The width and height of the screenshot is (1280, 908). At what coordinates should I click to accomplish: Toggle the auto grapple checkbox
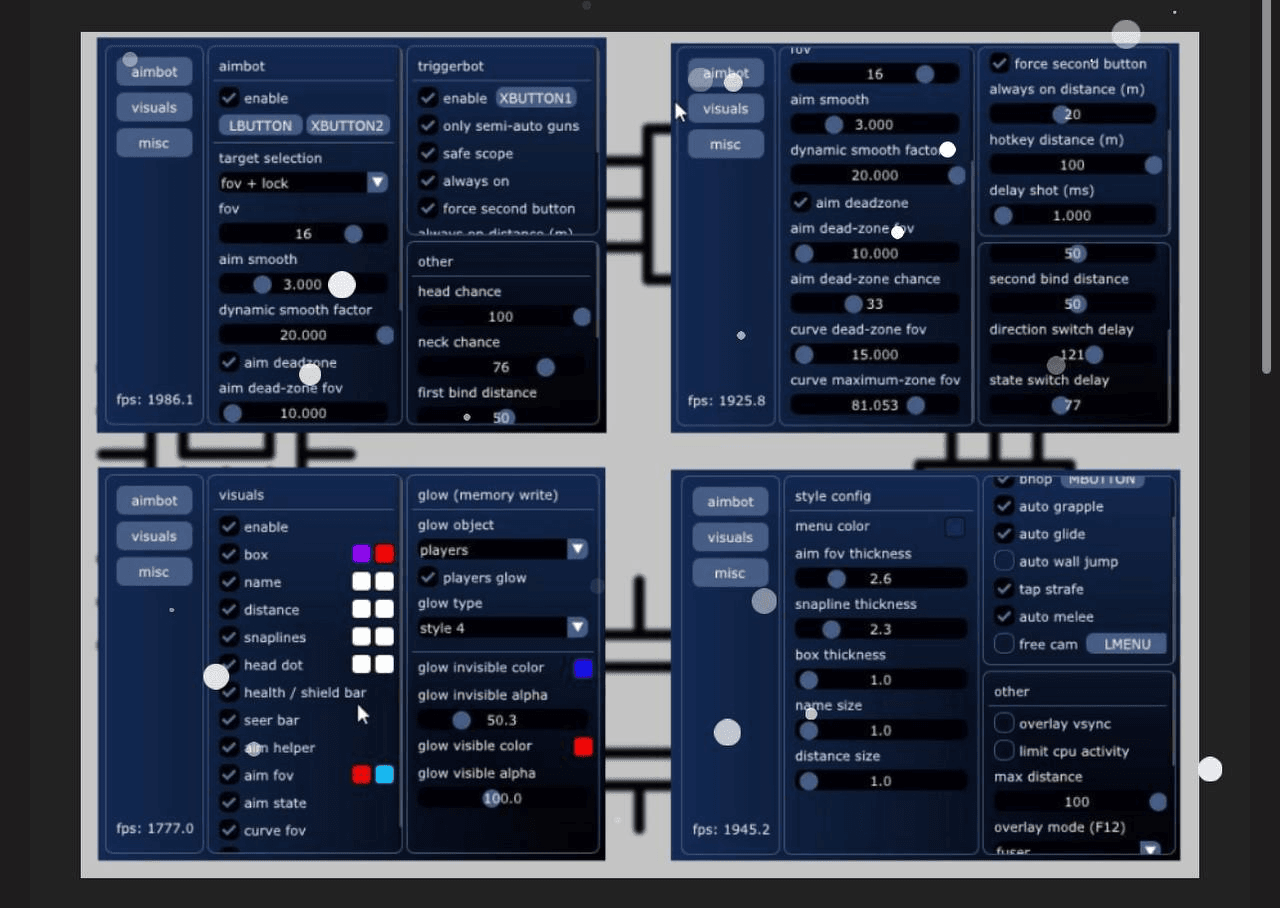click(x=1004, y=506)
